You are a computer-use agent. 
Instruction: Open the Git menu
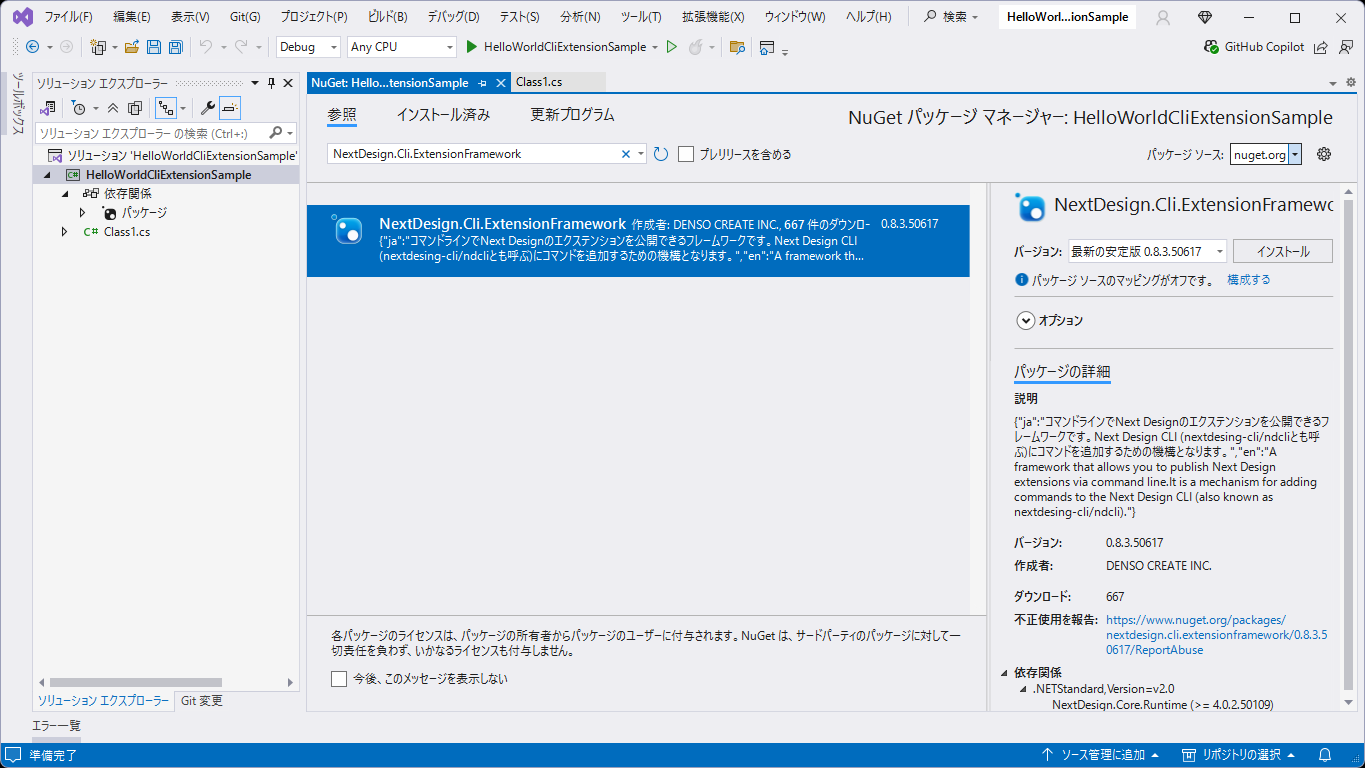point(245,17)
